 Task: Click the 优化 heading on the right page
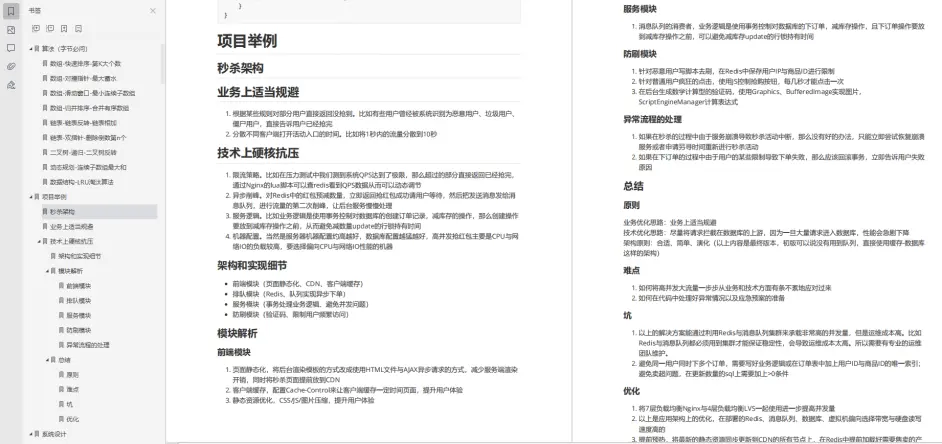click(631, 391)
